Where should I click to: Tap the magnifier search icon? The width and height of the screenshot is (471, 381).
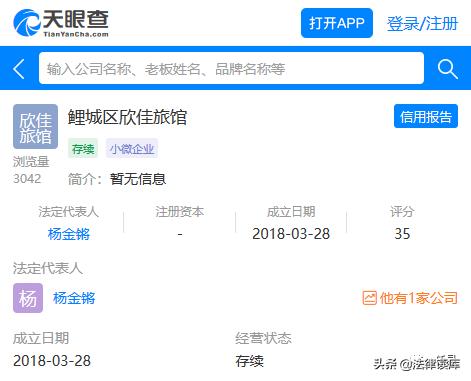(x=447, y=69)
